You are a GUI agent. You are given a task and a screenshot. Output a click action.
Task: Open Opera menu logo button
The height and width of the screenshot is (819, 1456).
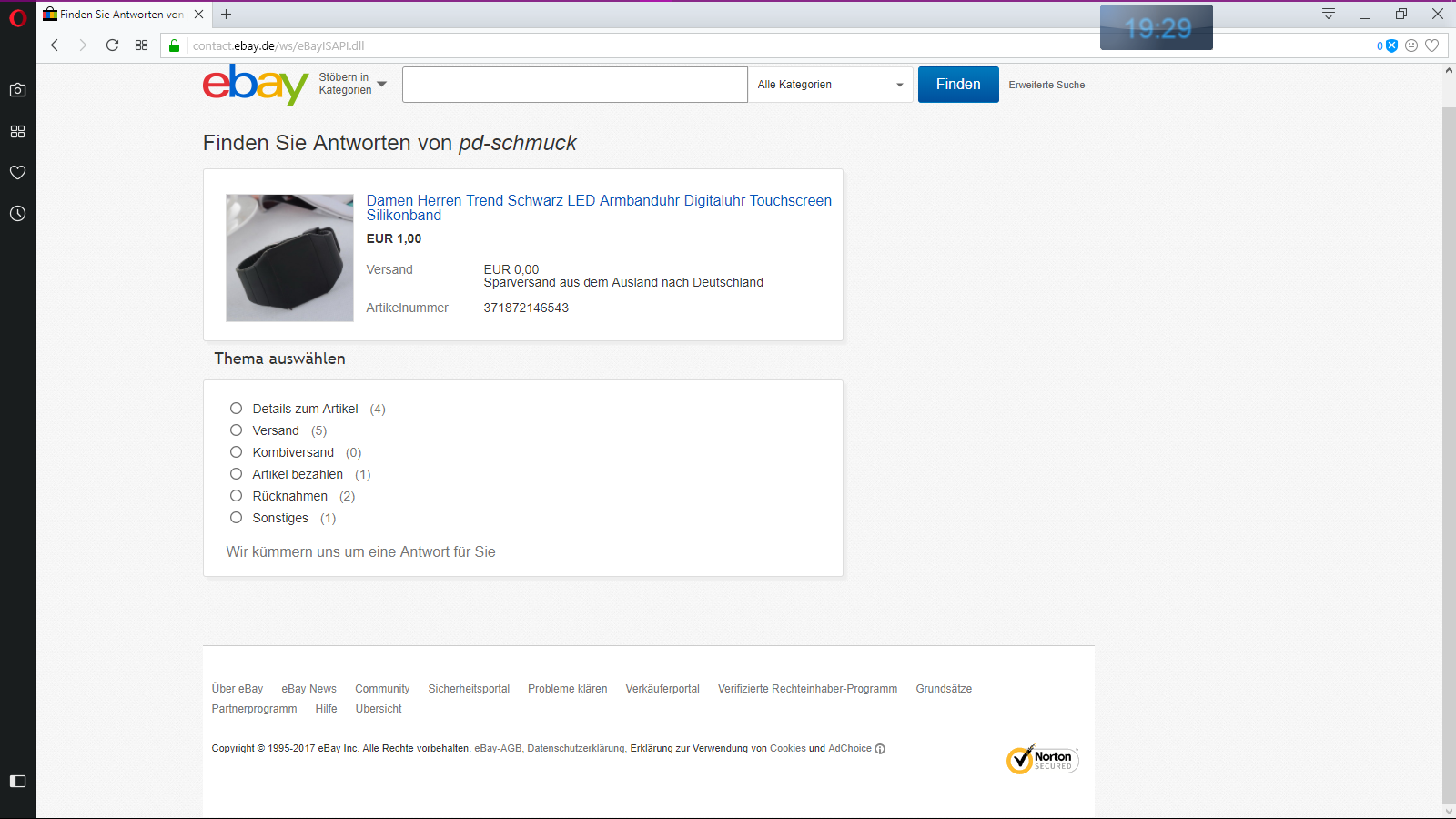click(x=17, y=17)
